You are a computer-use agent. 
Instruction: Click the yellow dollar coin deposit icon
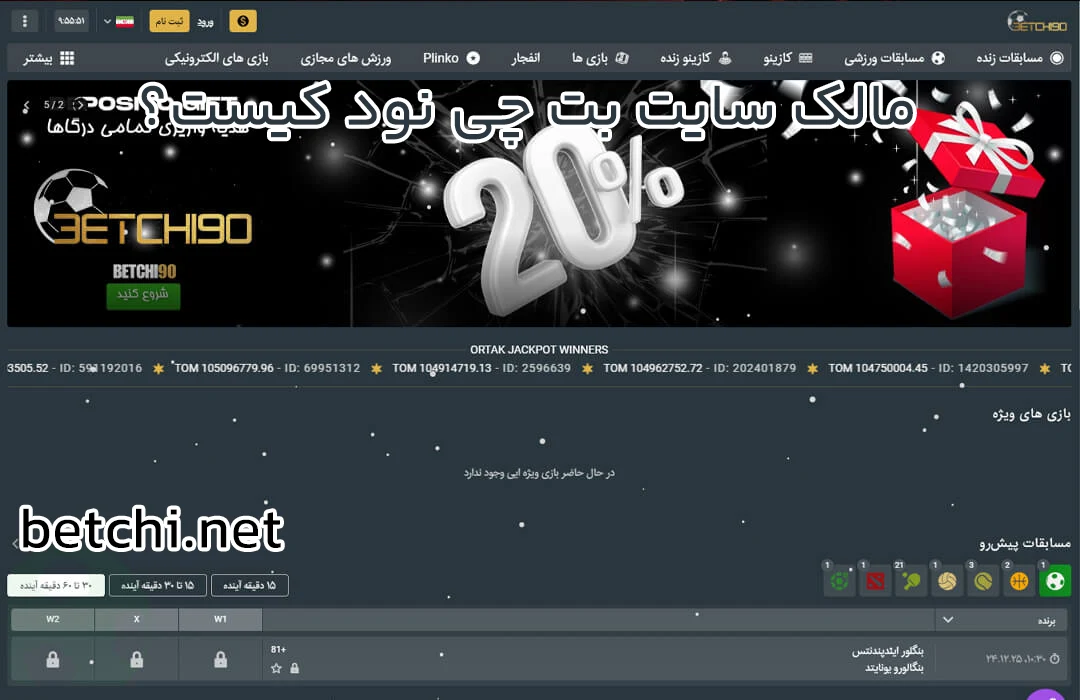[242, 21]
